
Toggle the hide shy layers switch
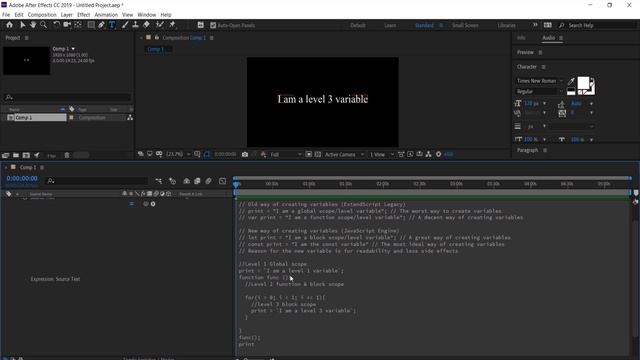coord(187,181)
